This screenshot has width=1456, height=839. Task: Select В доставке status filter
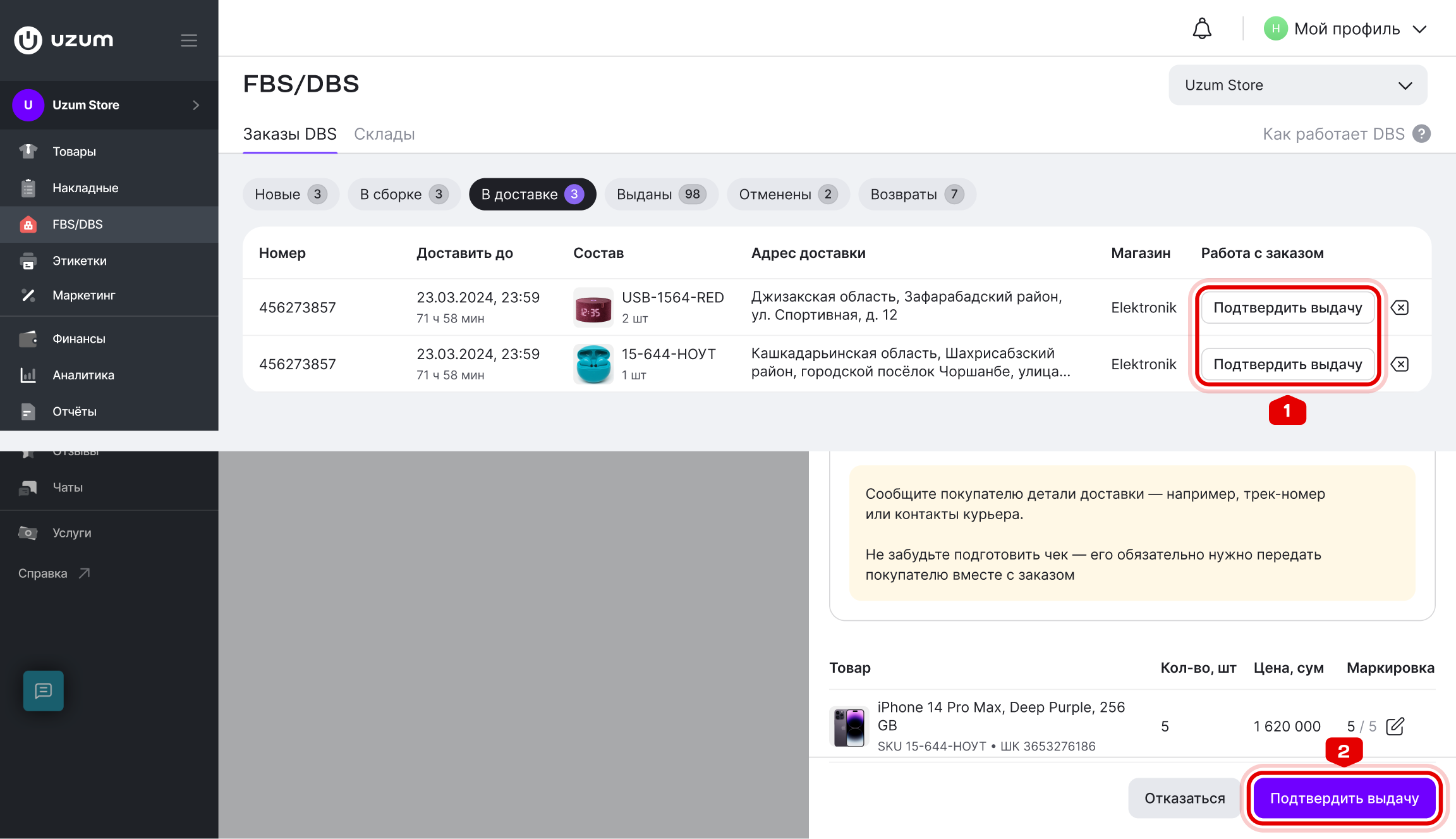click(x=533, y=194)
